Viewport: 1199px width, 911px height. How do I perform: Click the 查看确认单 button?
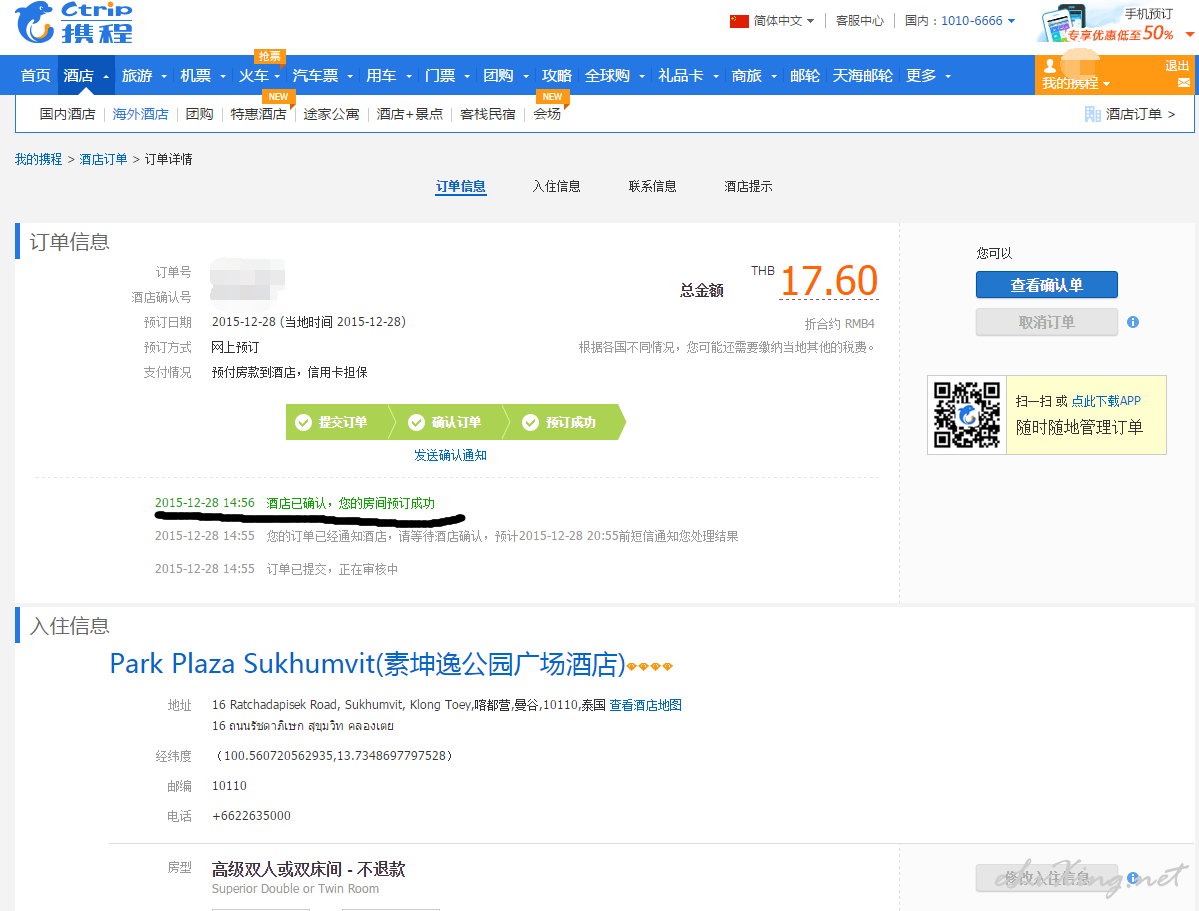pos(1046,285)
